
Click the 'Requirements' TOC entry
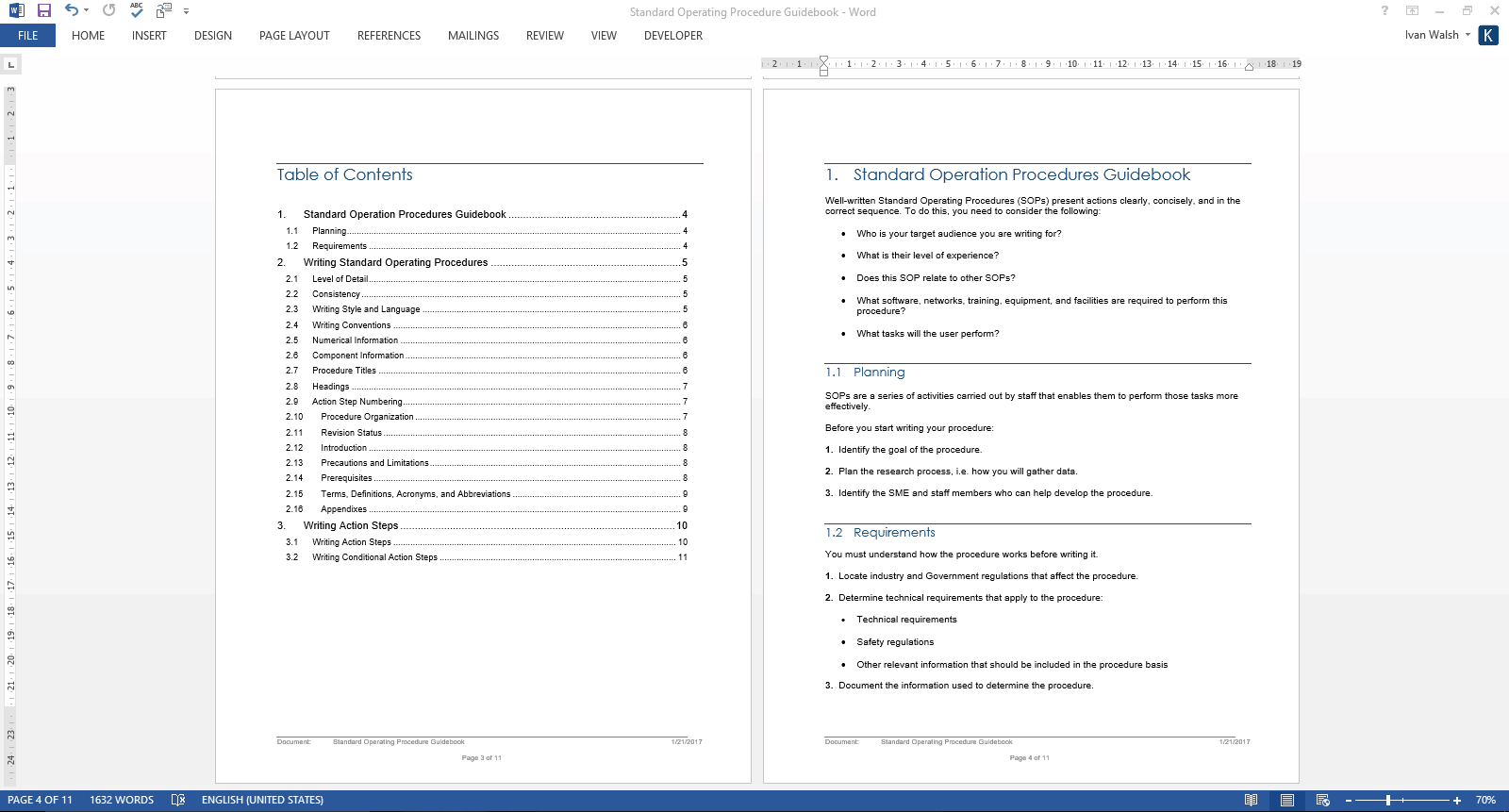[340, 246]
